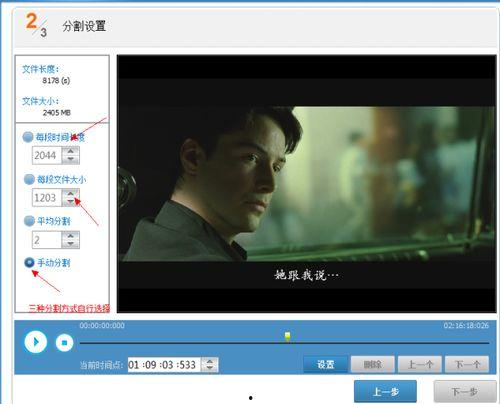
Task: Increase segment file size 1203
Action: click(x=71, y=193)
